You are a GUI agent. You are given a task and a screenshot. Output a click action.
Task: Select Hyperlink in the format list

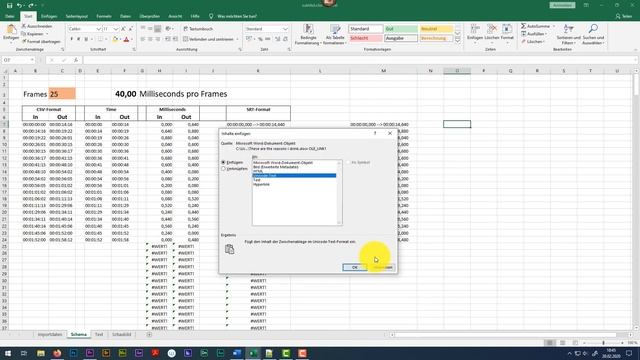point(261,184)
